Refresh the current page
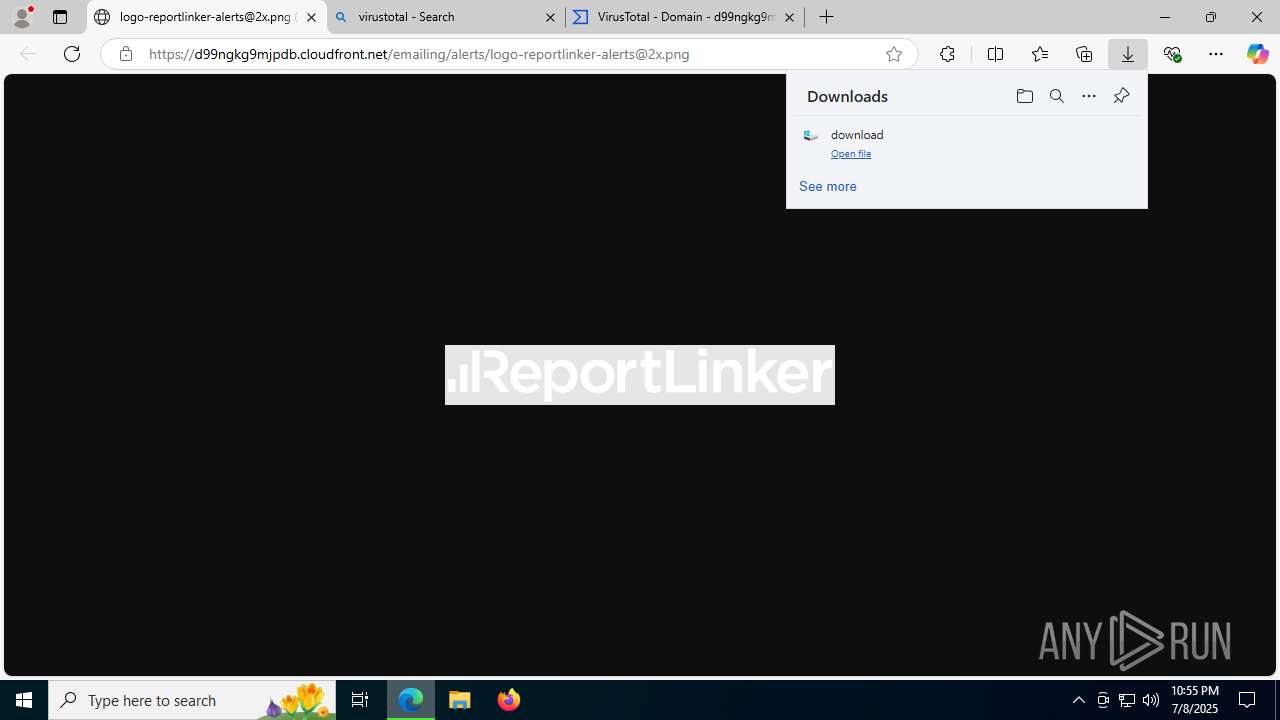Viewport: 1280px width, 720px height. [72, 54]
